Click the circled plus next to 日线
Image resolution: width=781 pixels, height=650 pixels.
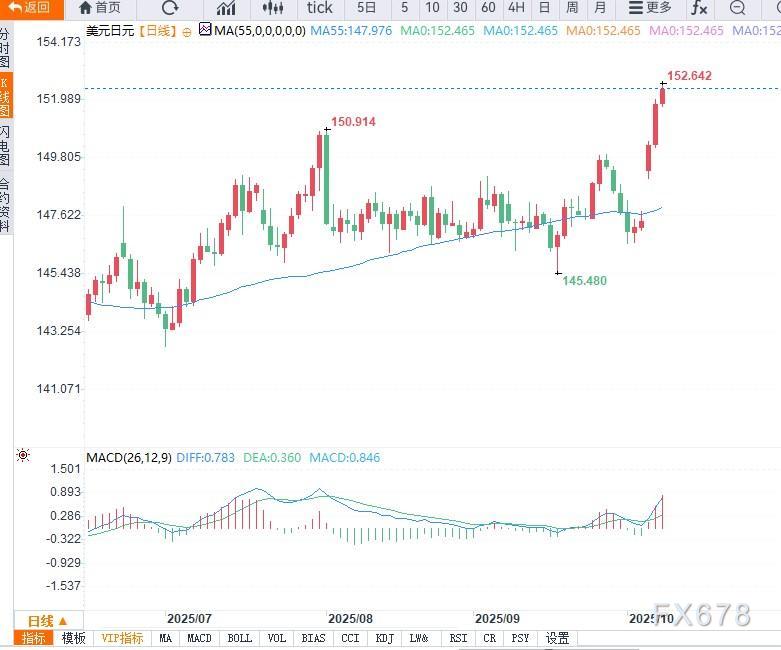(187, 31)
